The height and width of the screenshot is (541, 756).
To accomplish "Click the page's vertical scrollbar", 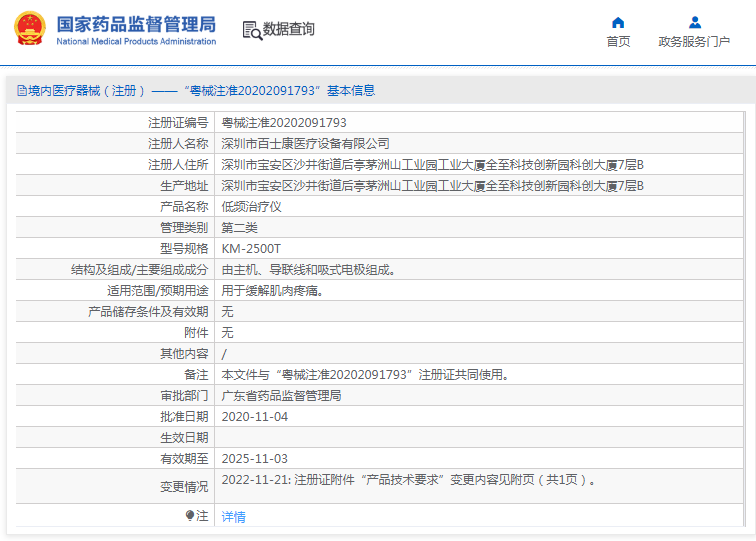I will coord(751,300).
